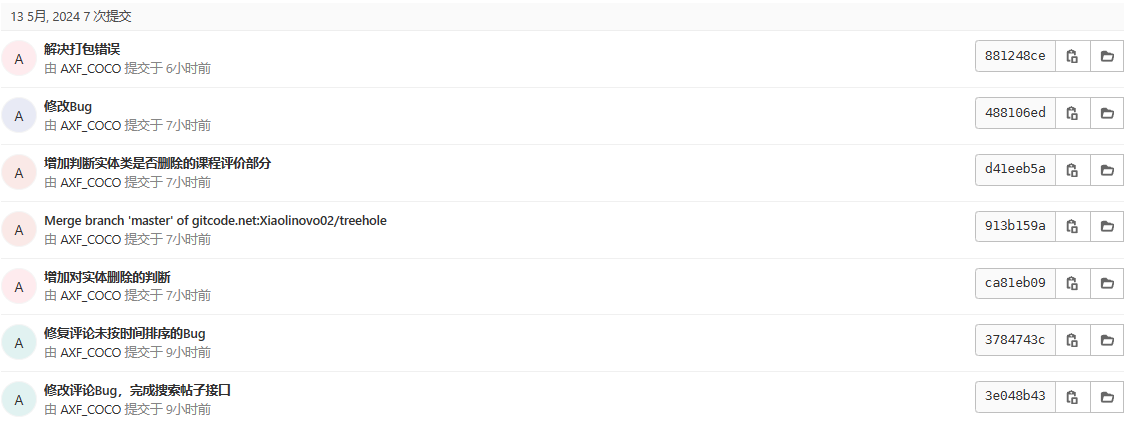Open the '修改Bug' commit
This screenshot has width=1129, height=423.
coord(68,107)
